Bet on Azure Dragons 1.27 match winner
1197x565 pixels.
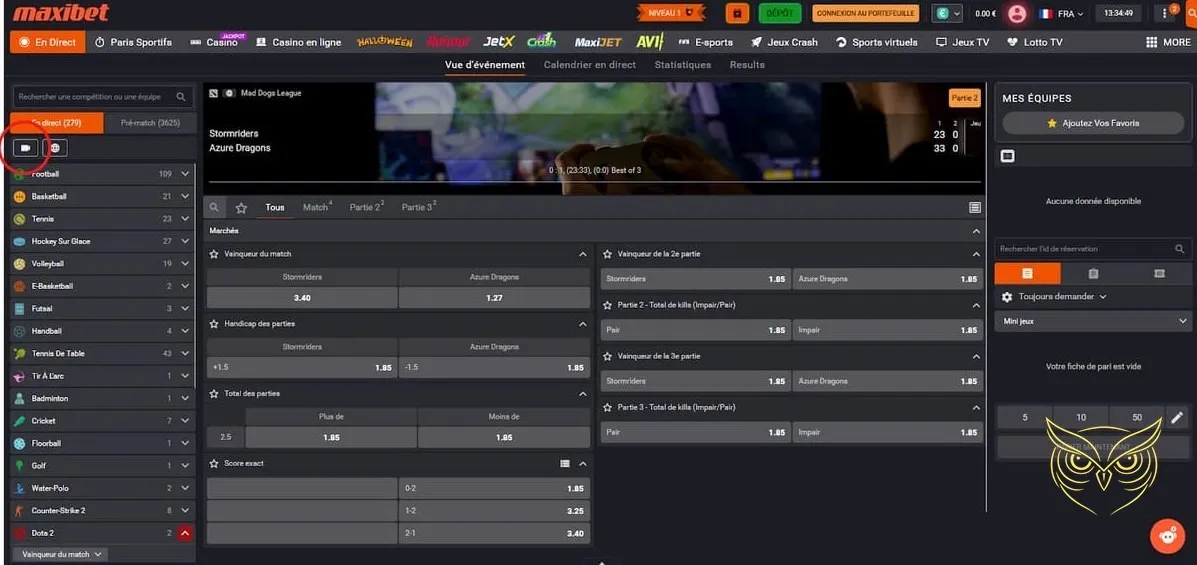coord(494,298)
